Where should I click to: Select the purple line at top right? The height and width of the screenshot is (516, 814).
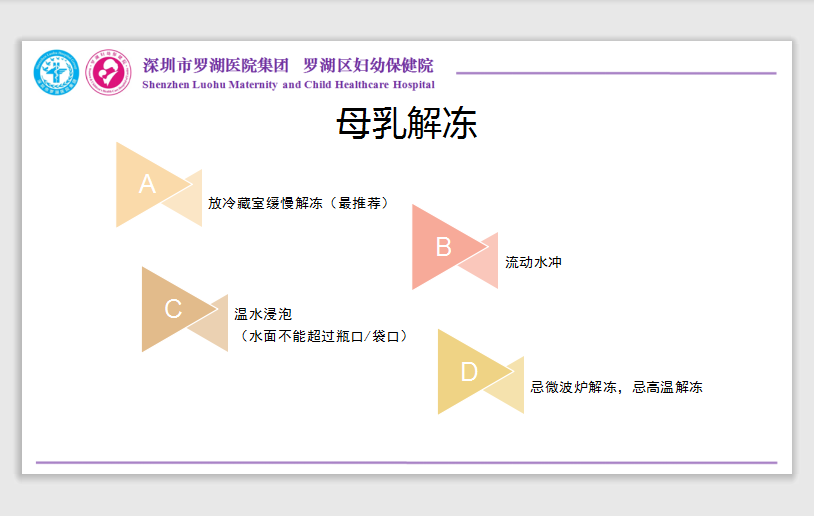coord(616,73)
